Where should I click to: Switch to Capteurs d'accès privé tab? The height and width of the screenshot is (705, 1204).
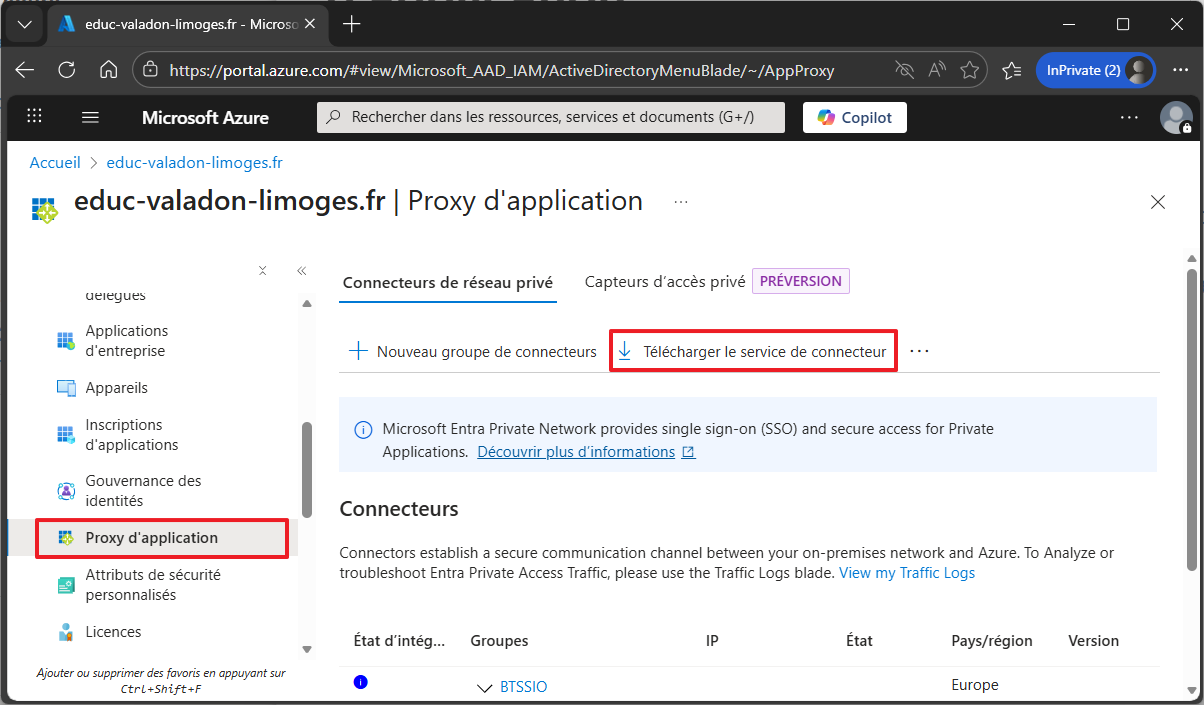(x=665, y=282)
